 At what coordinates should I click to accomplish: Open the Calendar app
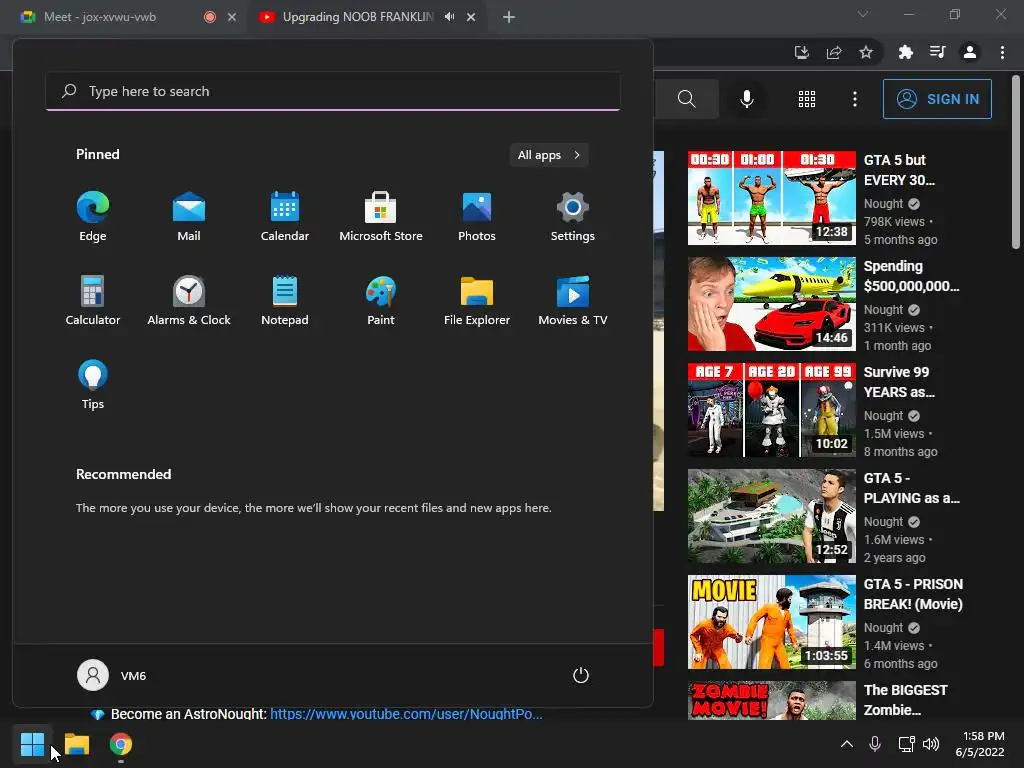click(x=285, y=217)
